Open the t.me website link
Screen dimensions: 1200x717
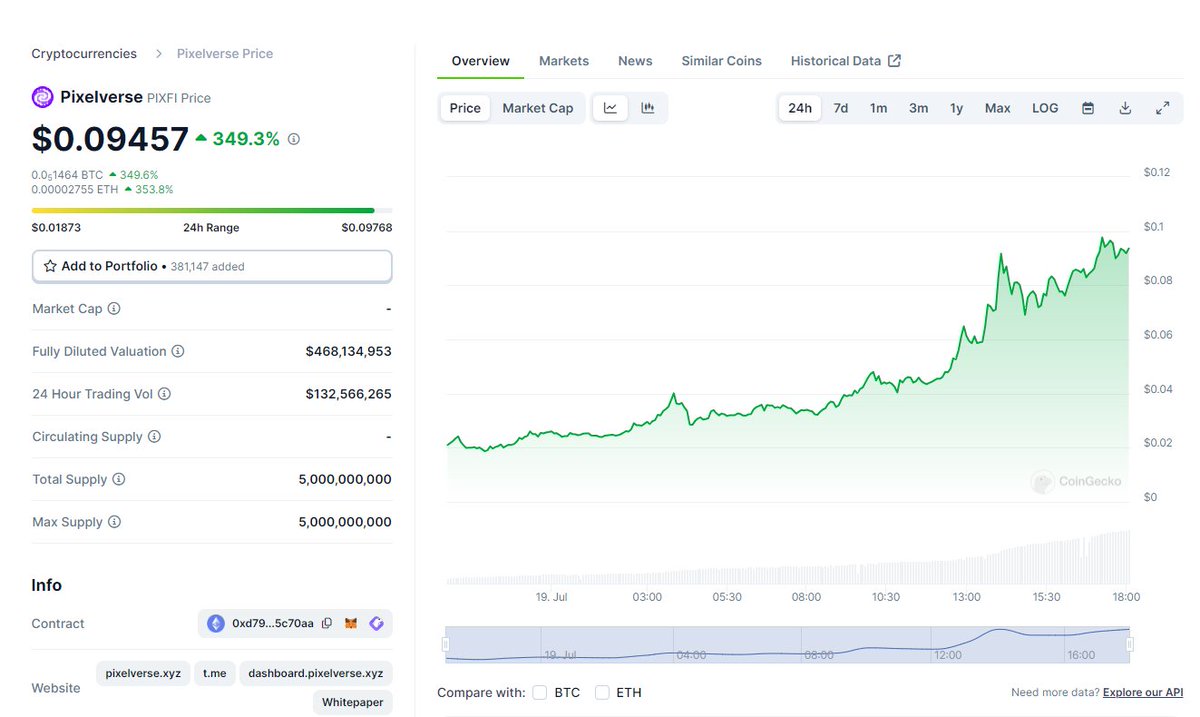tap(215, 673)
